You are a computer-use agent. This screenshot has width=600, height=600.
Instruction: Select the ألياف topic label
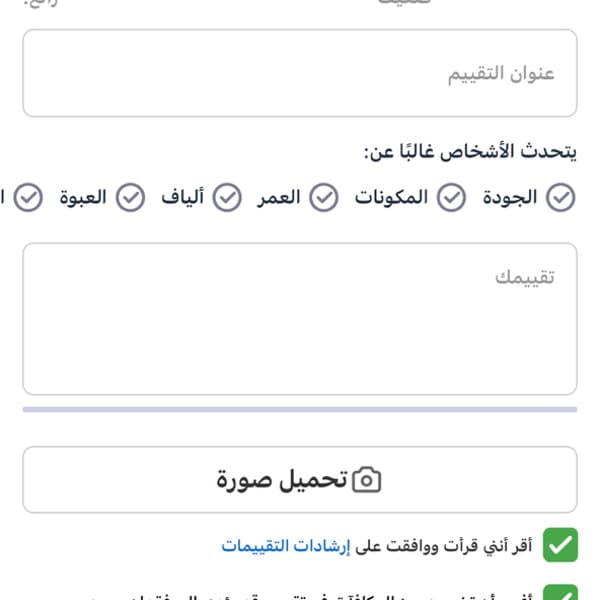tap(183, 197)
